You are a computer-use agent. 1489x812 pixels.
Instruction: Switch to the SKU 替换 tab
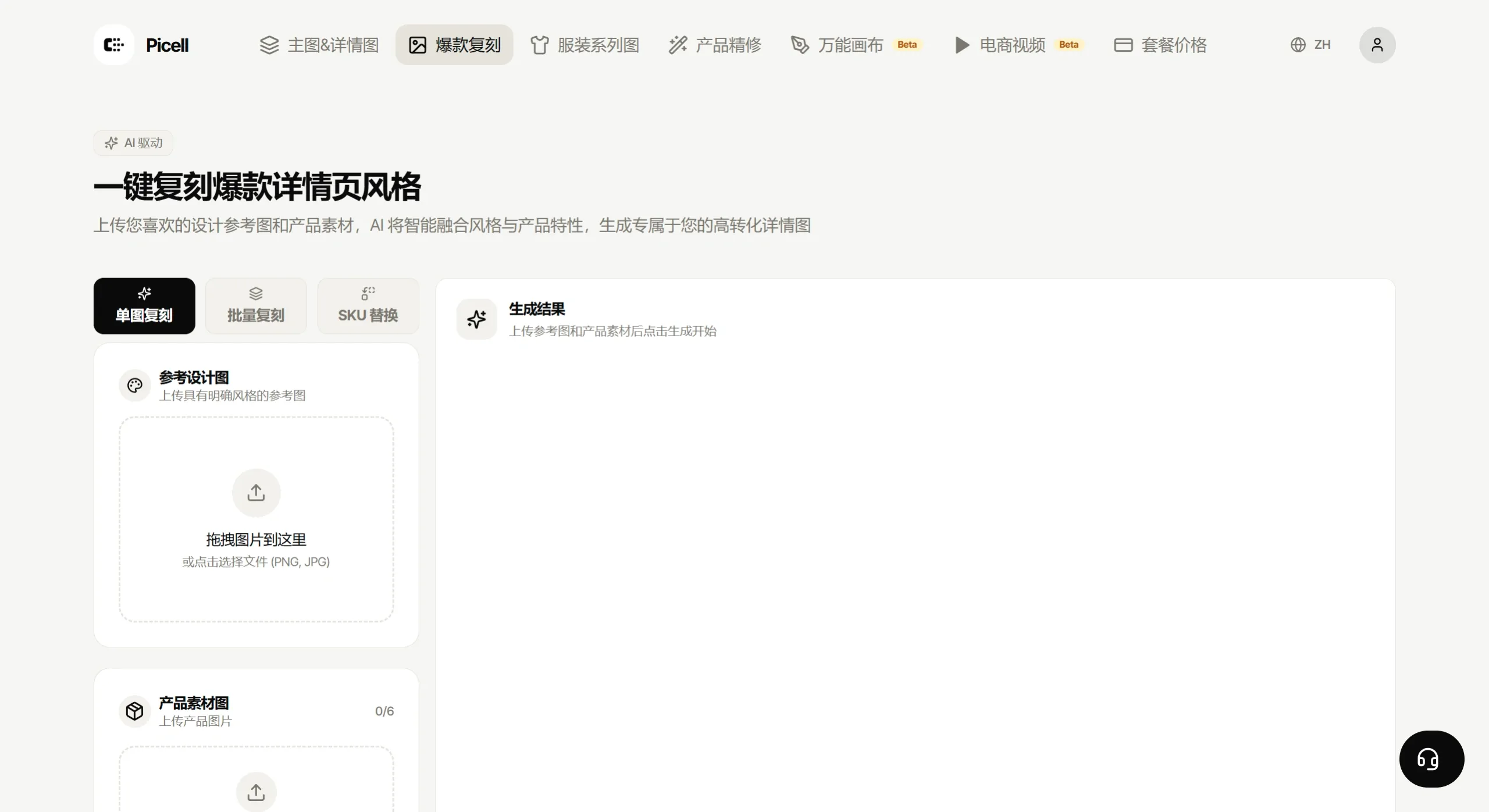click(368, 306)
